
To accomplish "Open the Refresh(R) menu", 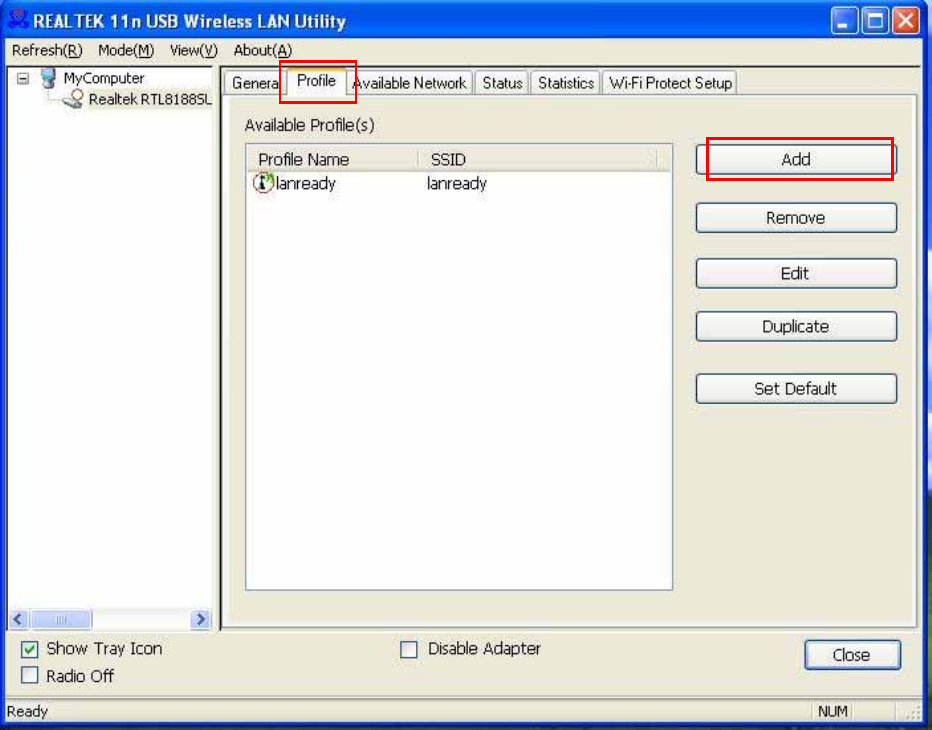I will click(x=47, y=51).
